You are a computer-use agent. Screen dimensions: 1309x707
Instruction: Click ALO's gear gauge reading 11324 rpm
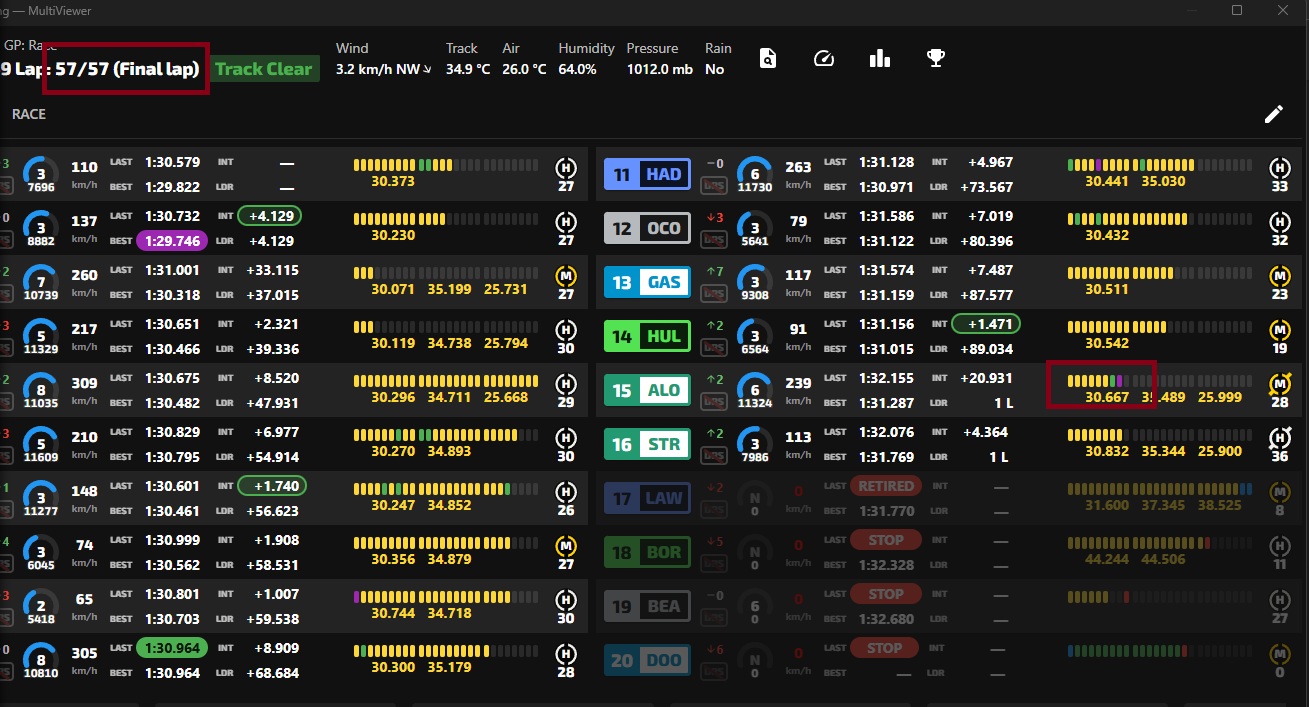(755, 391)
